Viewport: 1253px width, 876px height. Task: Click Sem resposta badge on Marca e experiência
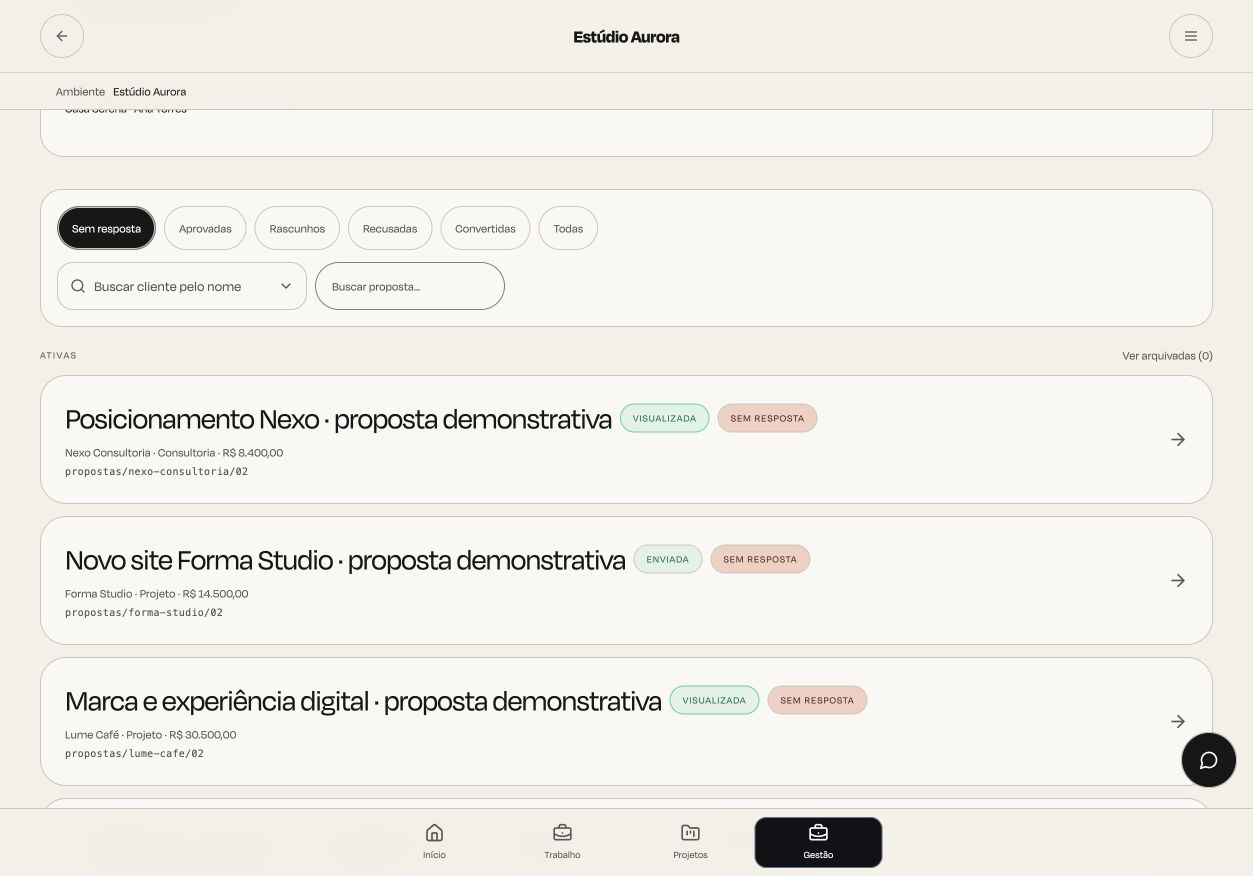coord(817,700)
